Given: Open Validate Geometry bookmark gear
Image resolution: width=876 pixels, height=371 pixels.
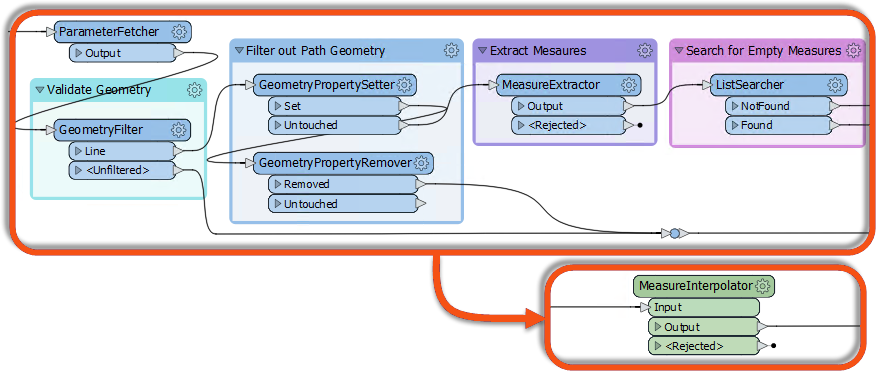Looking at the screenshot, I should (194, 89).
